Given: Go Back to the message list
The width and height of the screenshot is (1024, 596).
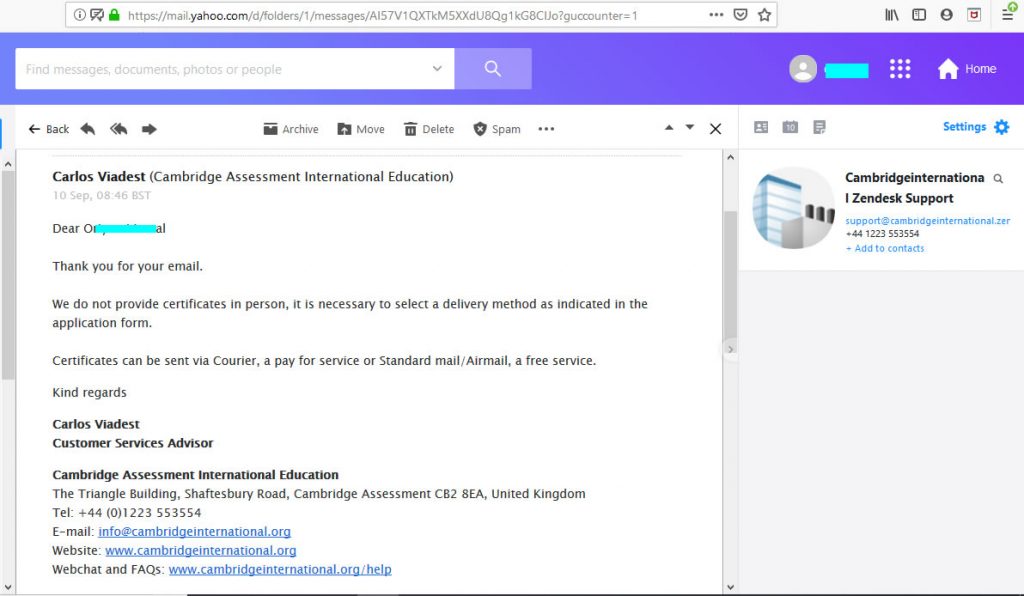Looking at the screenshot, I should 48,129.
